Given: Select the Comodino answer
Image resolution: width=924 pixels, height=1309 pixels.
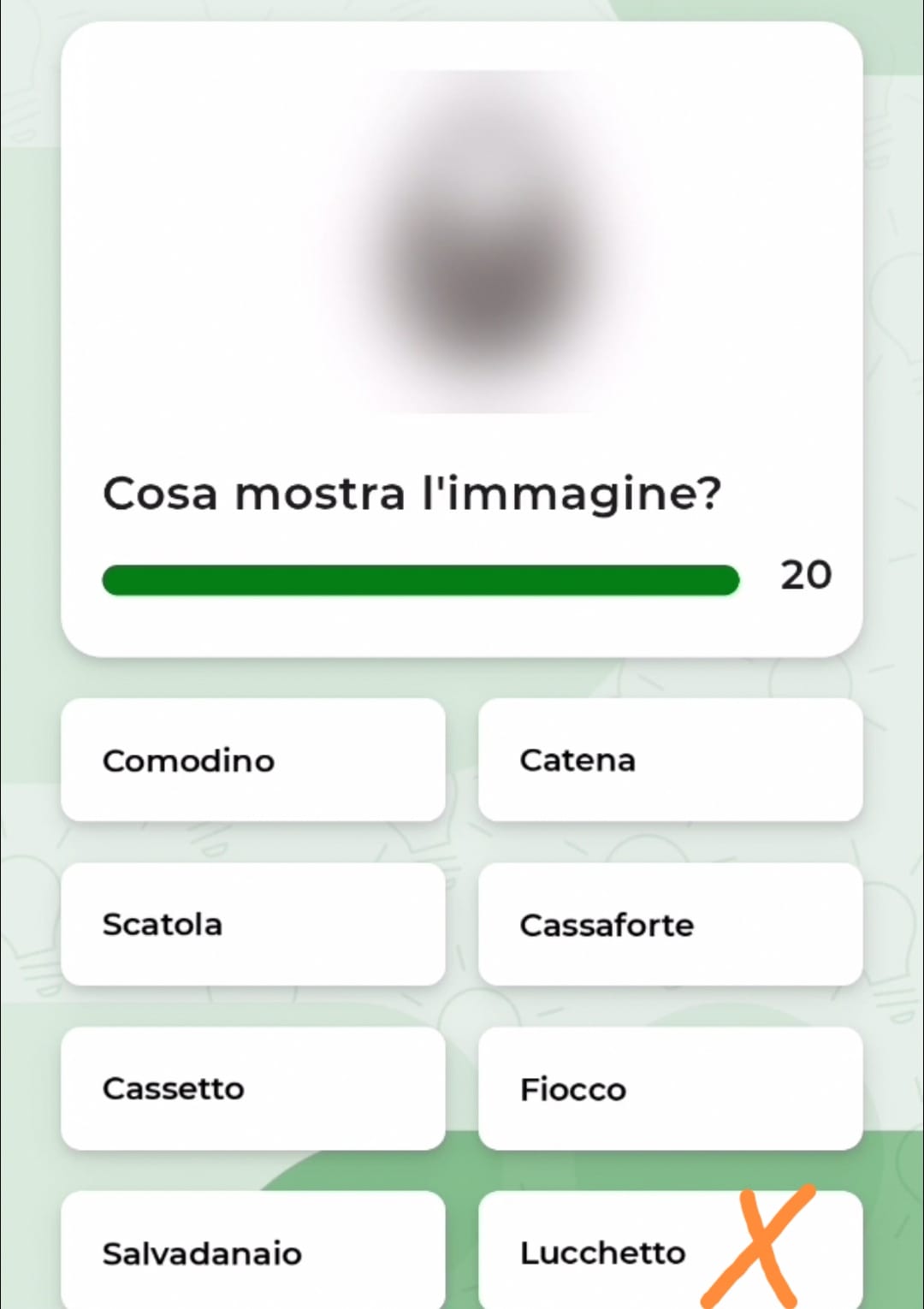Looking at the screenshot, I should pos(253,760).
